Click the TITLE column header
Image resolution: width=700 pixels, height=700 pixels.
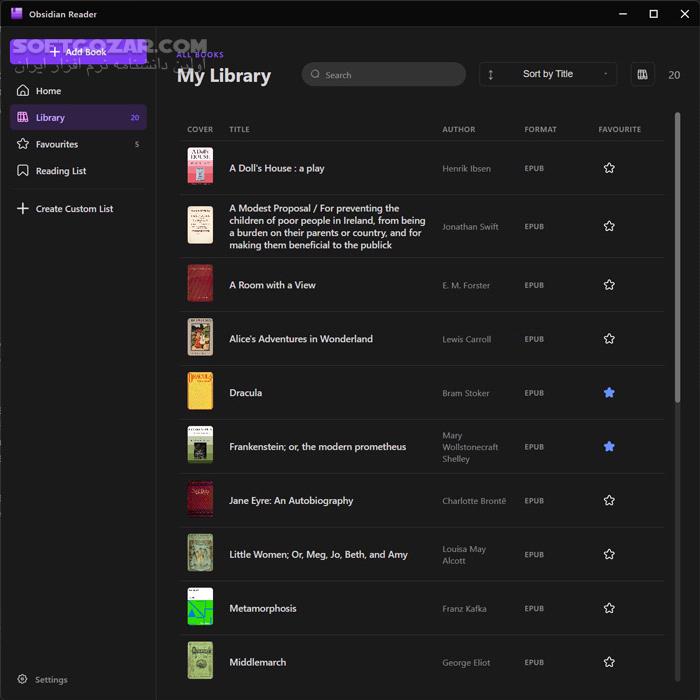pos(239,129)
